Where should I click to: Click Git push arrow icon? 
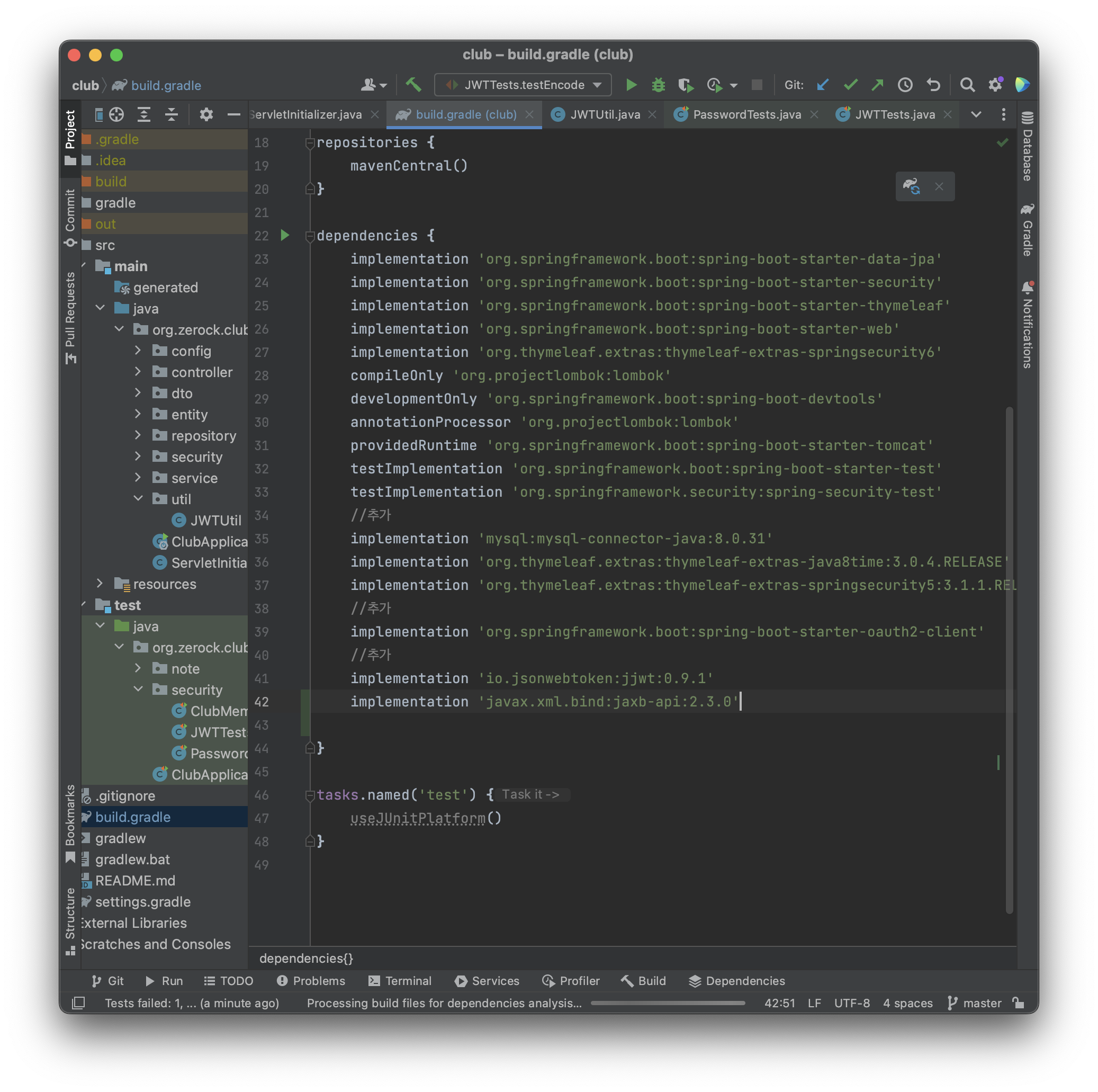click(877, 85)
